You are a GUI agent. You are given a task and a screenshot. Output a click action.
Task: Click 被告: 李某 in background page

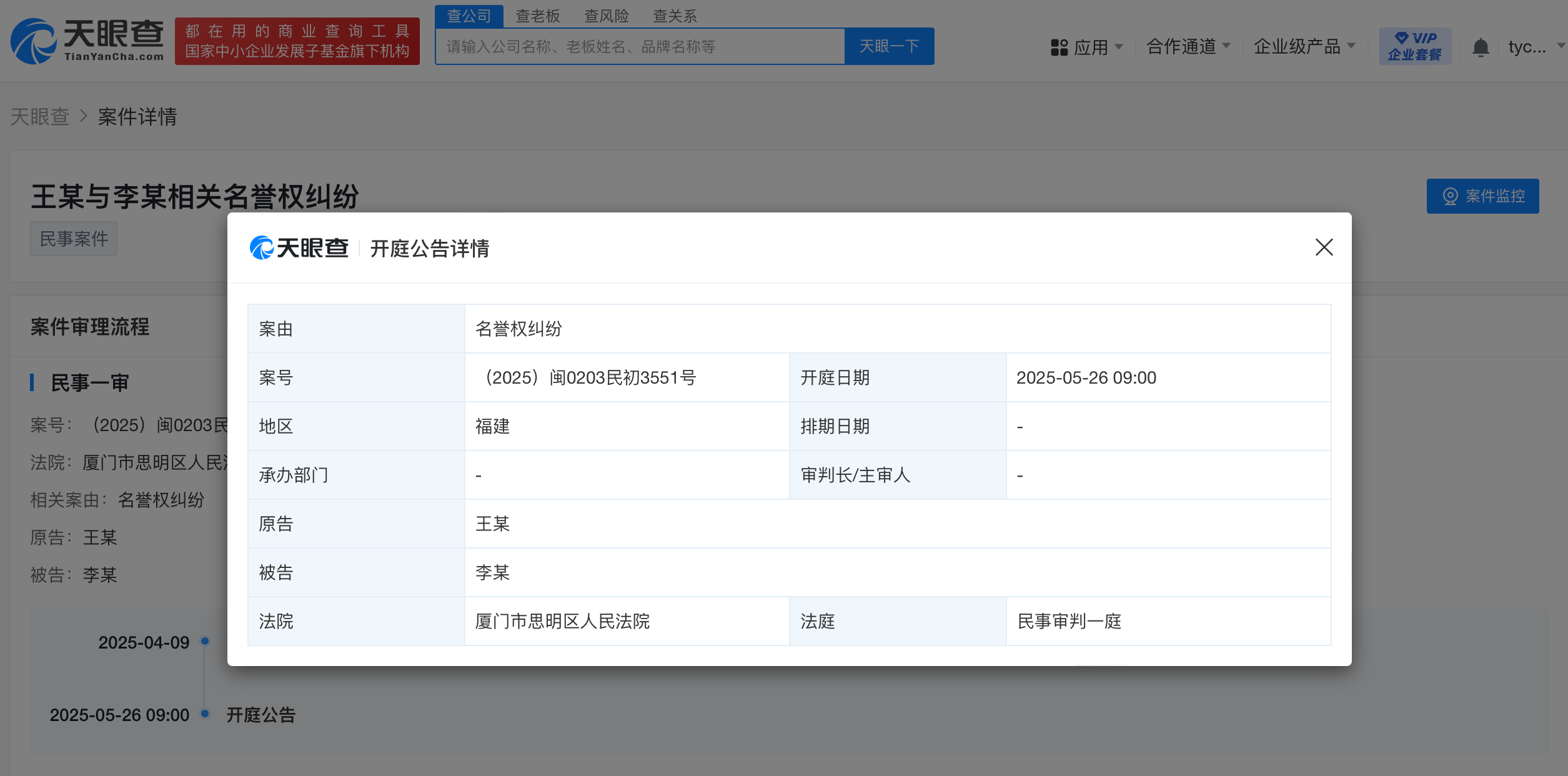click(x=74, y=575)
